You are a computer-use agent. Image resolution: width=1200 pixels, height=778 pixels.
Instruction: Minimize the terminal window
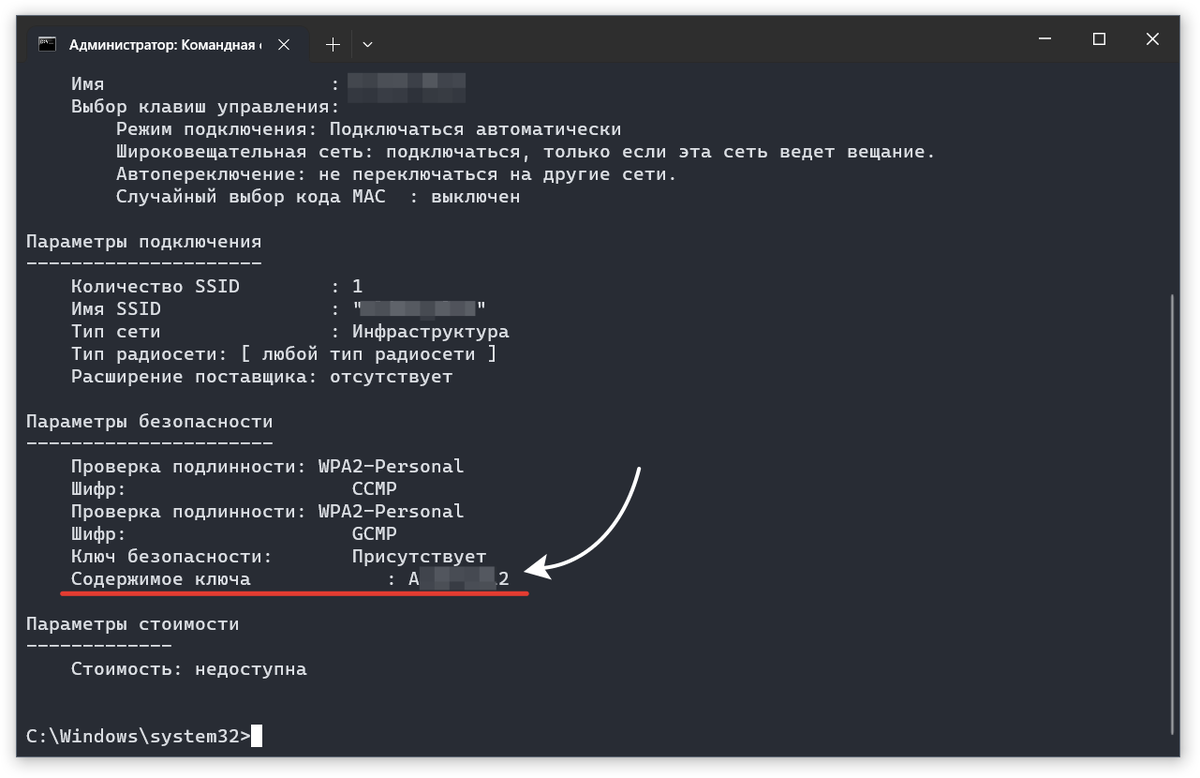[1045, 39]
